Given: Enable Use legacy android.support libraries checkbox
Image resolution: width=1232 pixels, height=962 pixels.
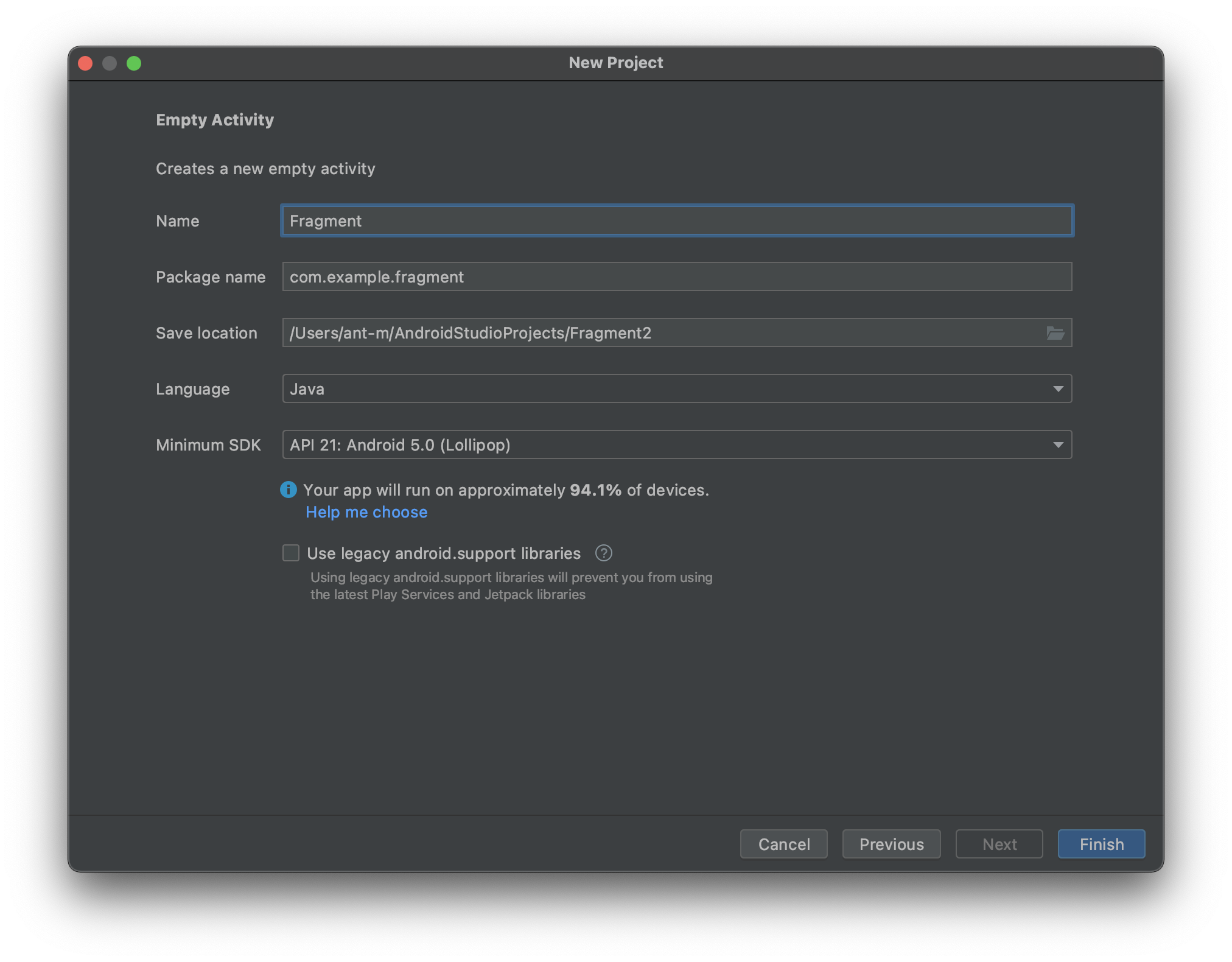Looking at the screenshot, I should [x=291, y=553].
